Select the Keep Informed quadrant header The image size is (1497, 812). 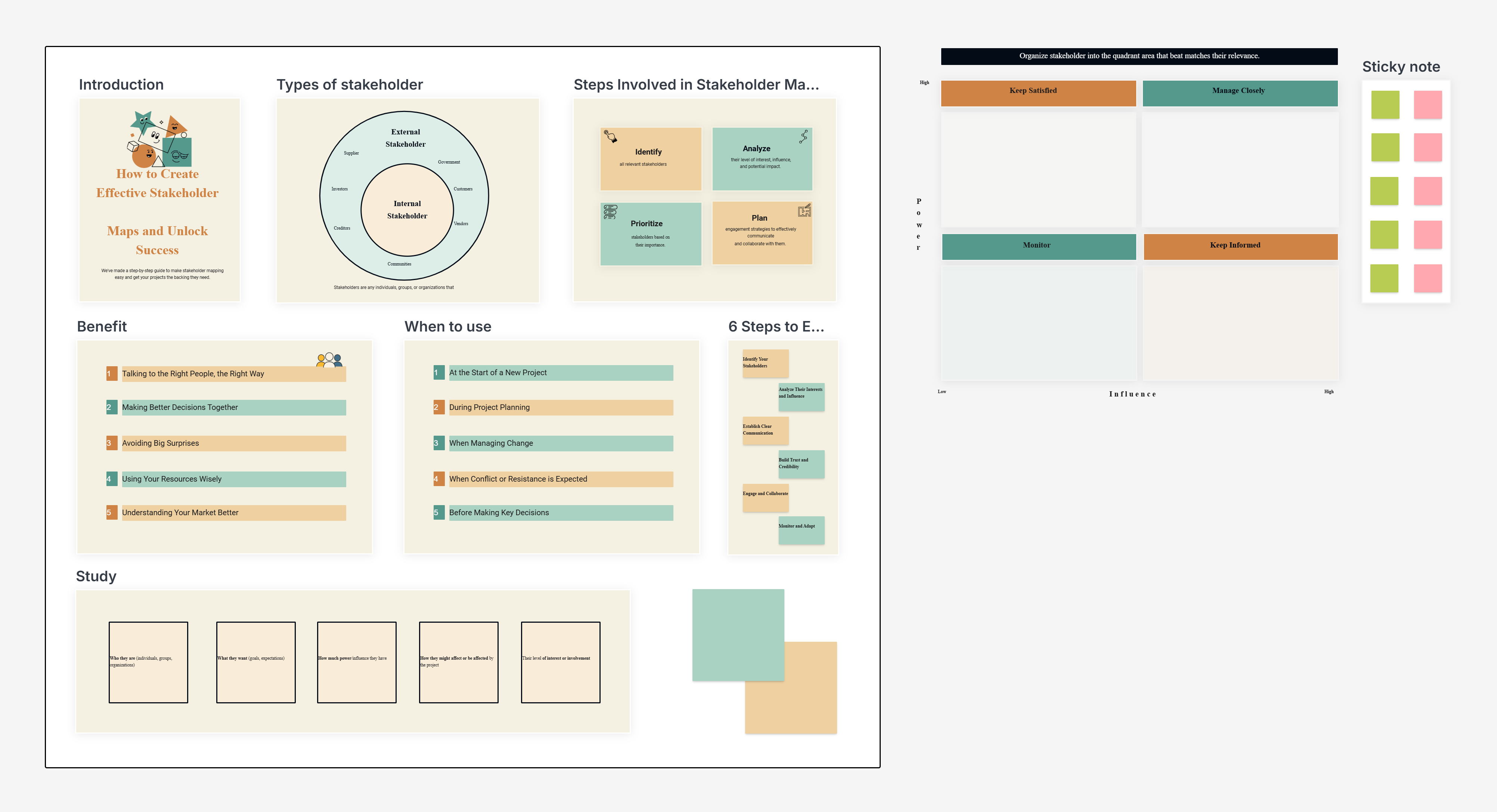click(1241, 247)
